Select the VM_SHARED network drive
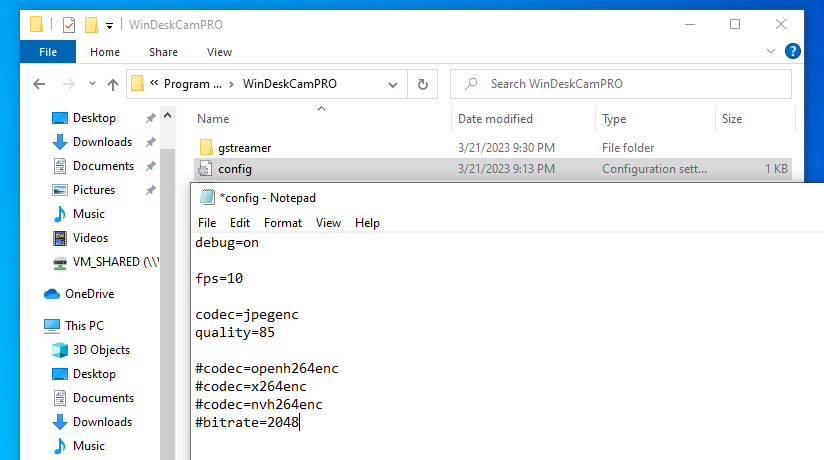 click(x=107, y=262)
